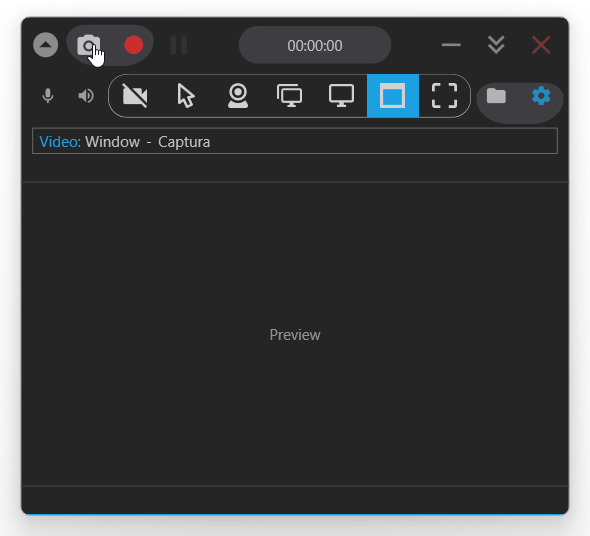Take a screenshot with the camera icon
590x536 pixels.
click(89, 46)
